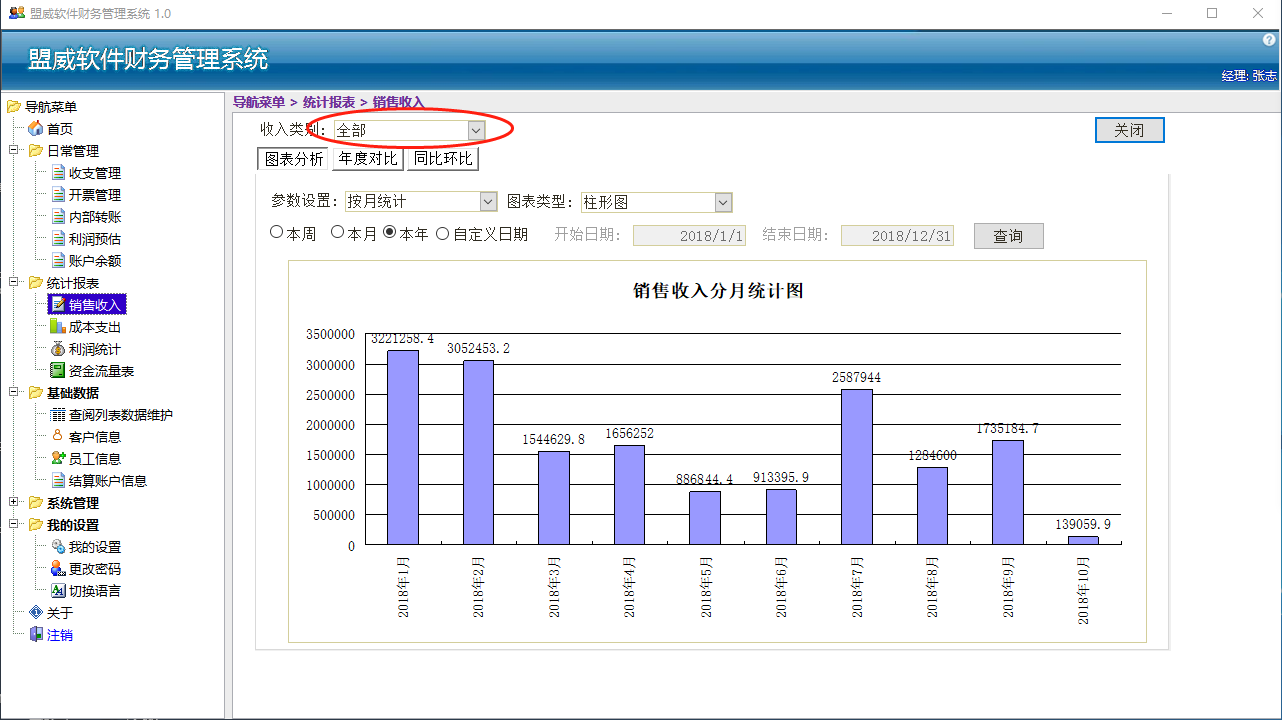The image size is (1282, 720).
Task: Collapse the 基础数据 tree node
Action: pyautogui.click(x=14, y=393)
